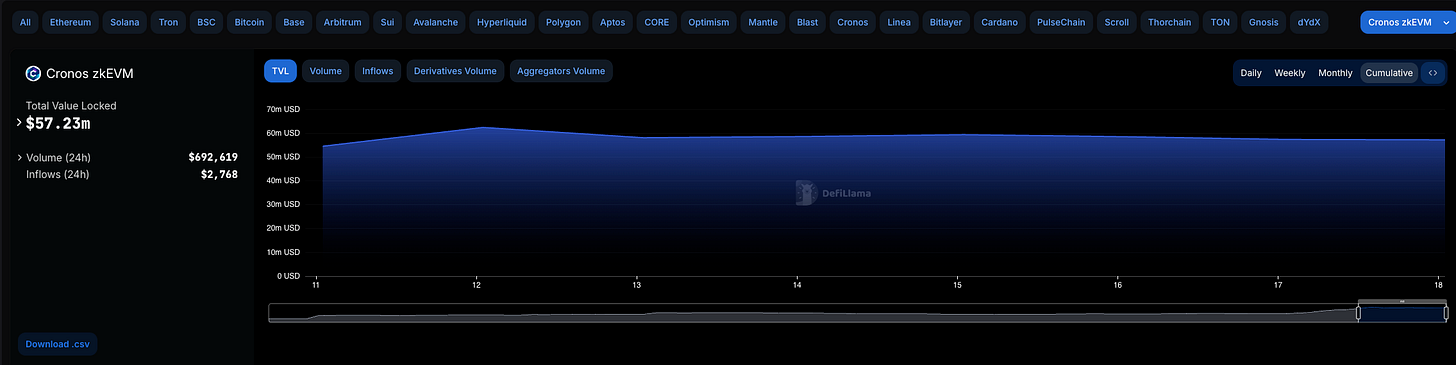View the Gnosis chain
This screenshot has width=1456, height=365.
coord(1263,22)
